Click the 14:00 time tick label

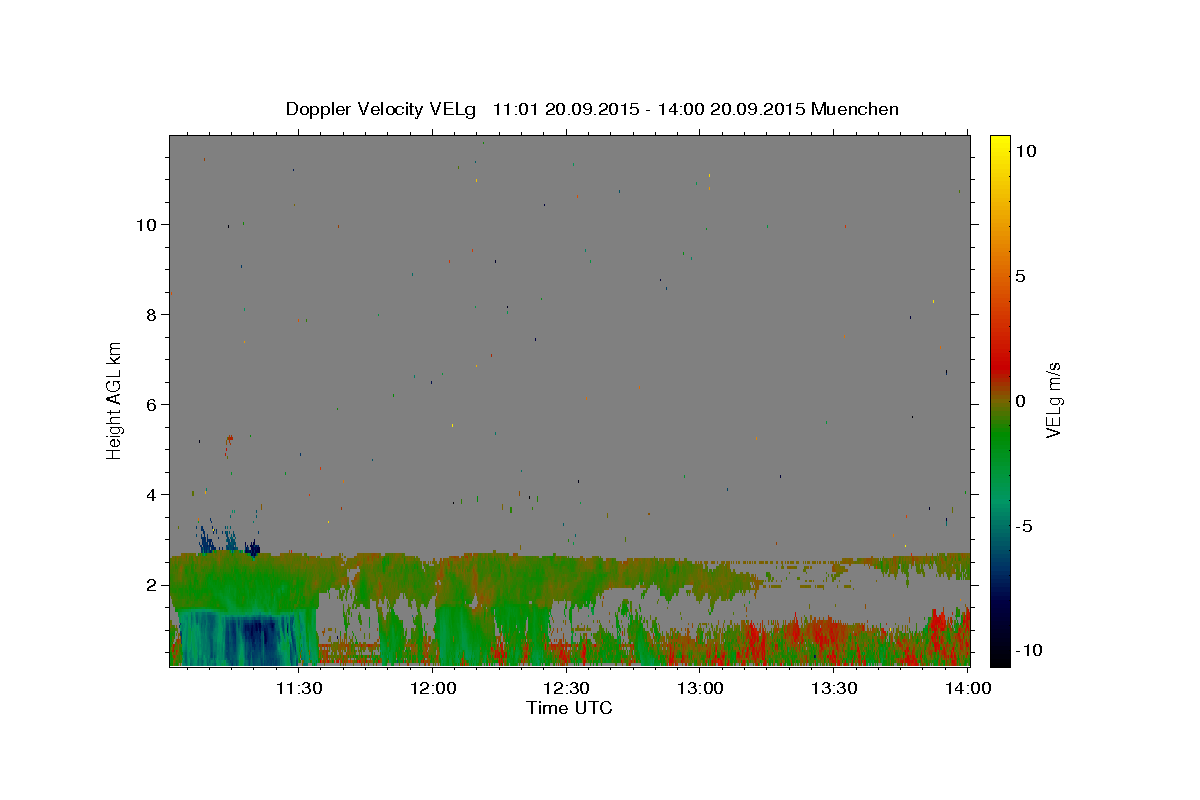(967, 688)
